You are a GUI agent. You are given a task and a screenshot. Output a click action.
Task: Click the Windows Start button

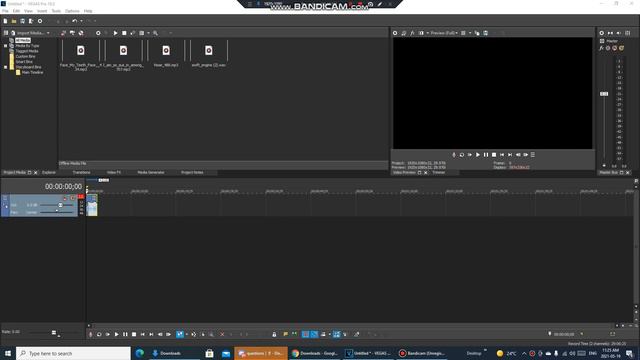pyautogui.click(x=8, y=353)
